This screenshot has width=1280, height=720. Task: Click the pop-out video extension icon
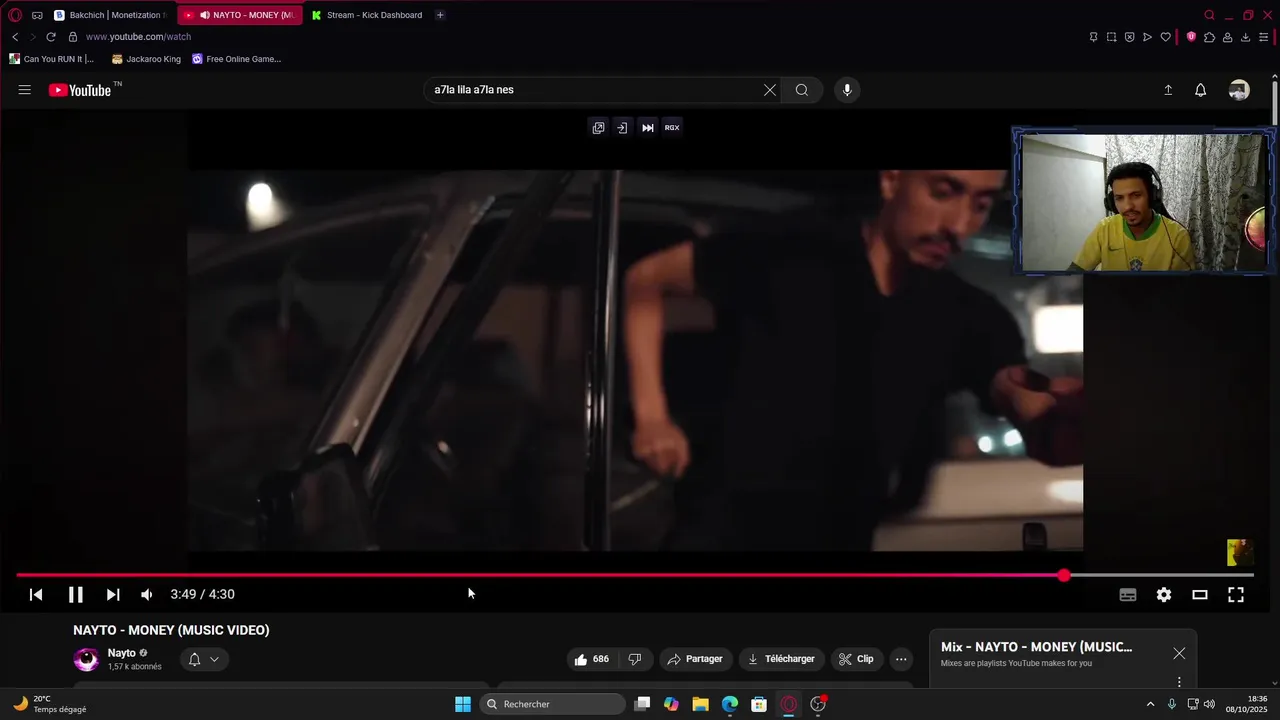point(598,128)
